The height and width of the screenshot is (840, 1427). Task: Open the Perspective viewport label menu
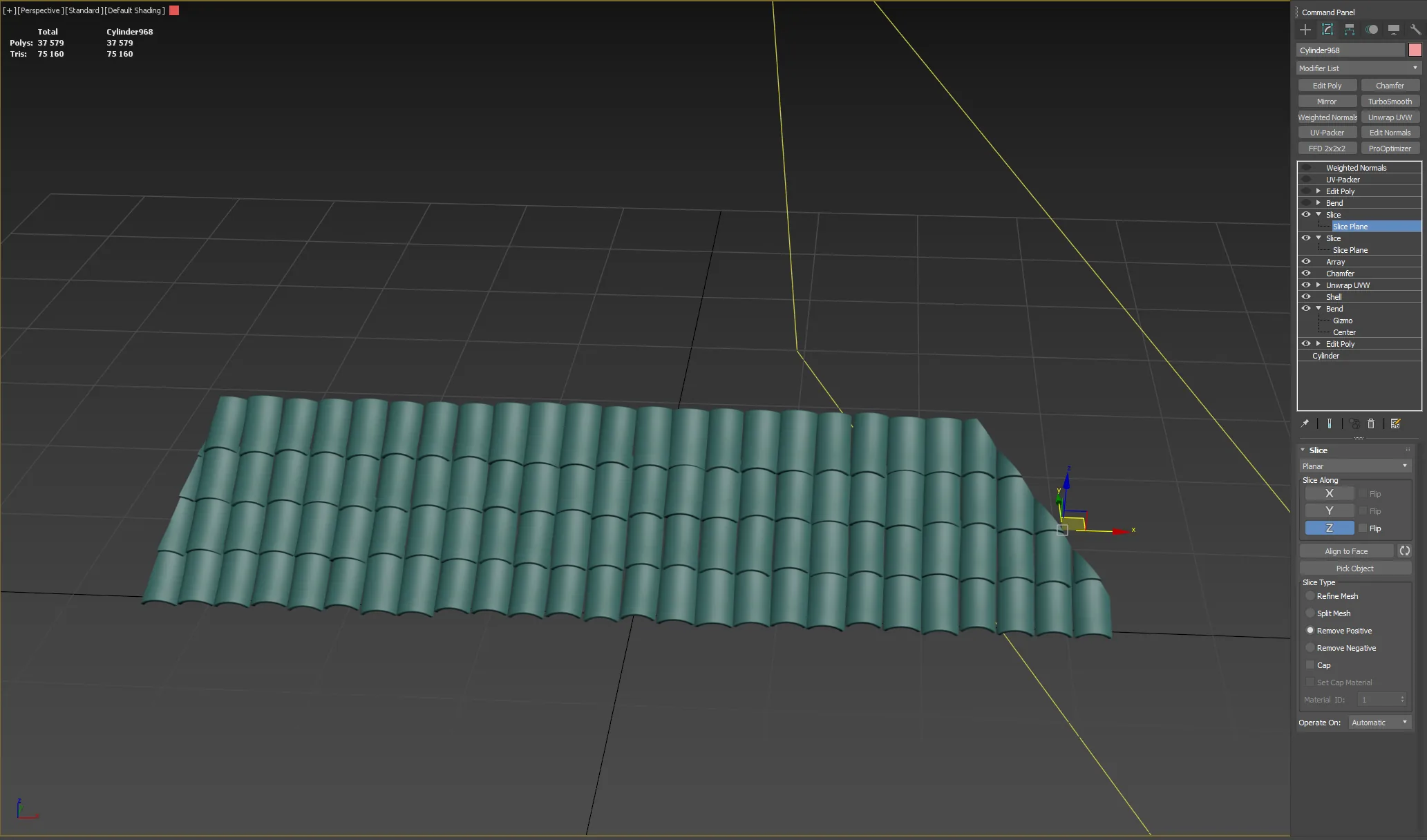(x=39, y=10)
